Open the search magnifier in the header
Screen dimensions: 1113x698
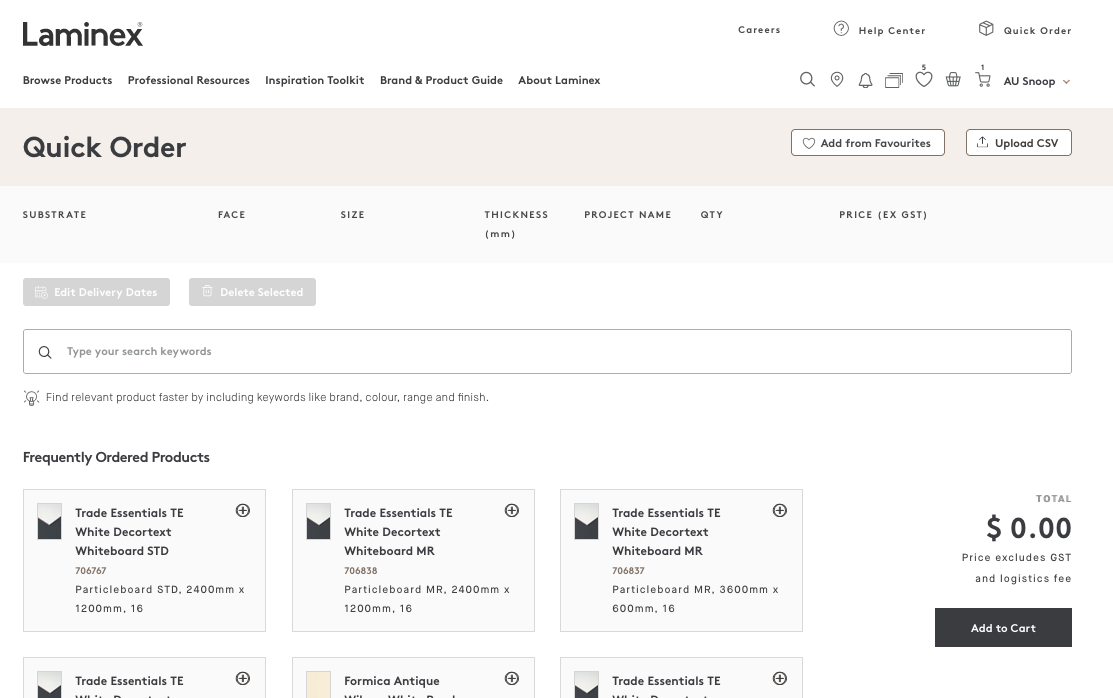[807, 79]
